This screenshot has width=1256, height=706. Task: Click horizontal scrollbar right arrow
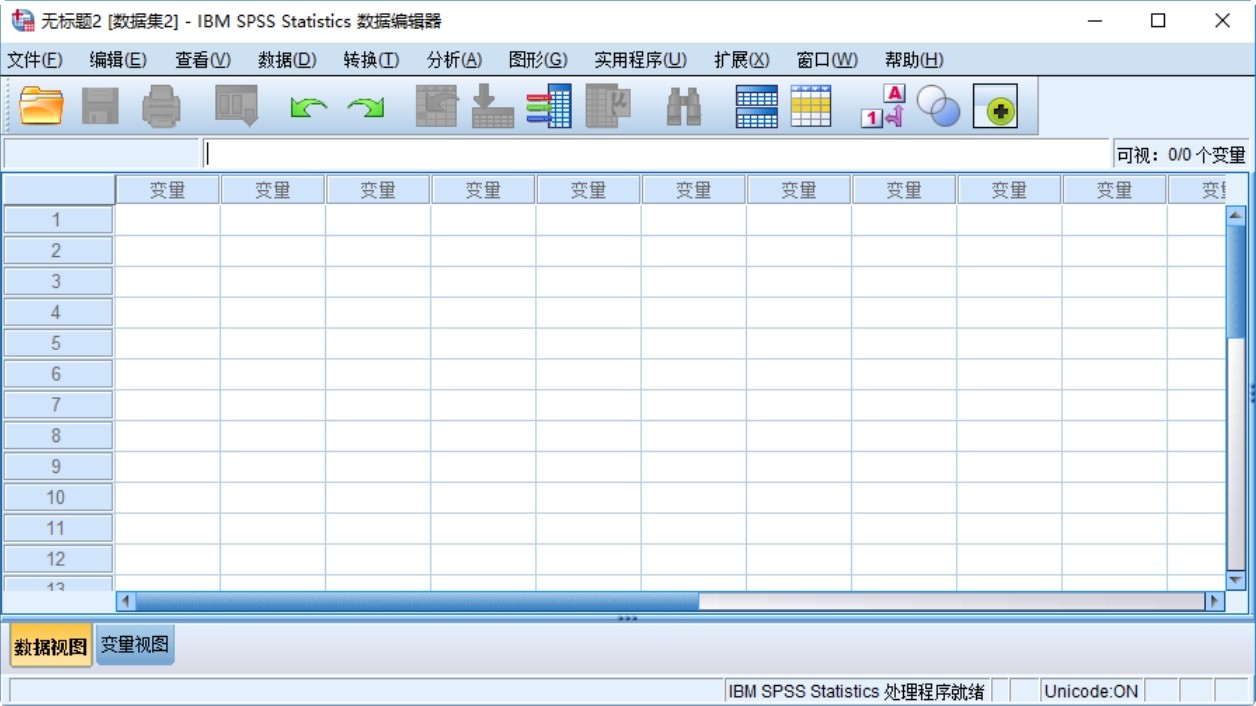tap(1215, 601)
